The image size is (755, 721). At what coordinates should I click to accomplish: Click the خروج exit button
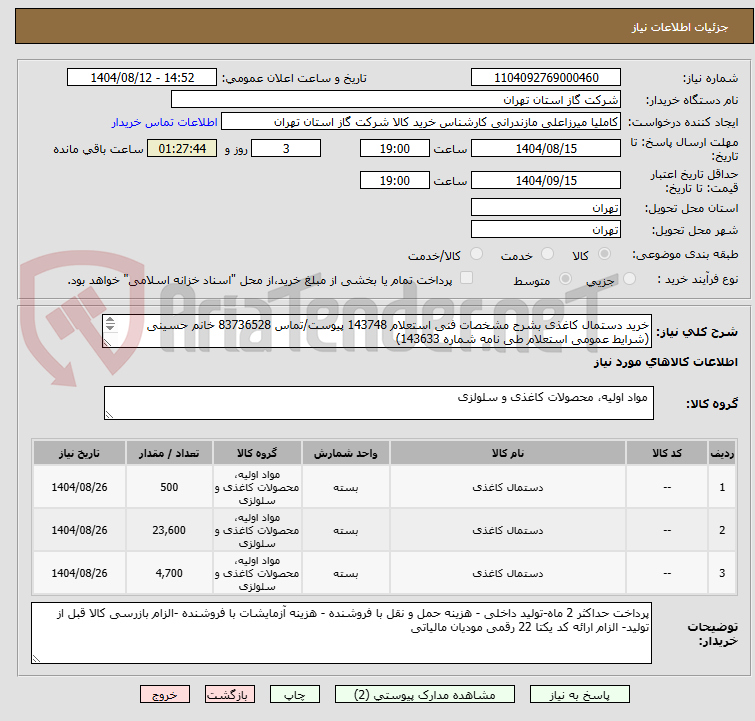[x=165, y=695]
